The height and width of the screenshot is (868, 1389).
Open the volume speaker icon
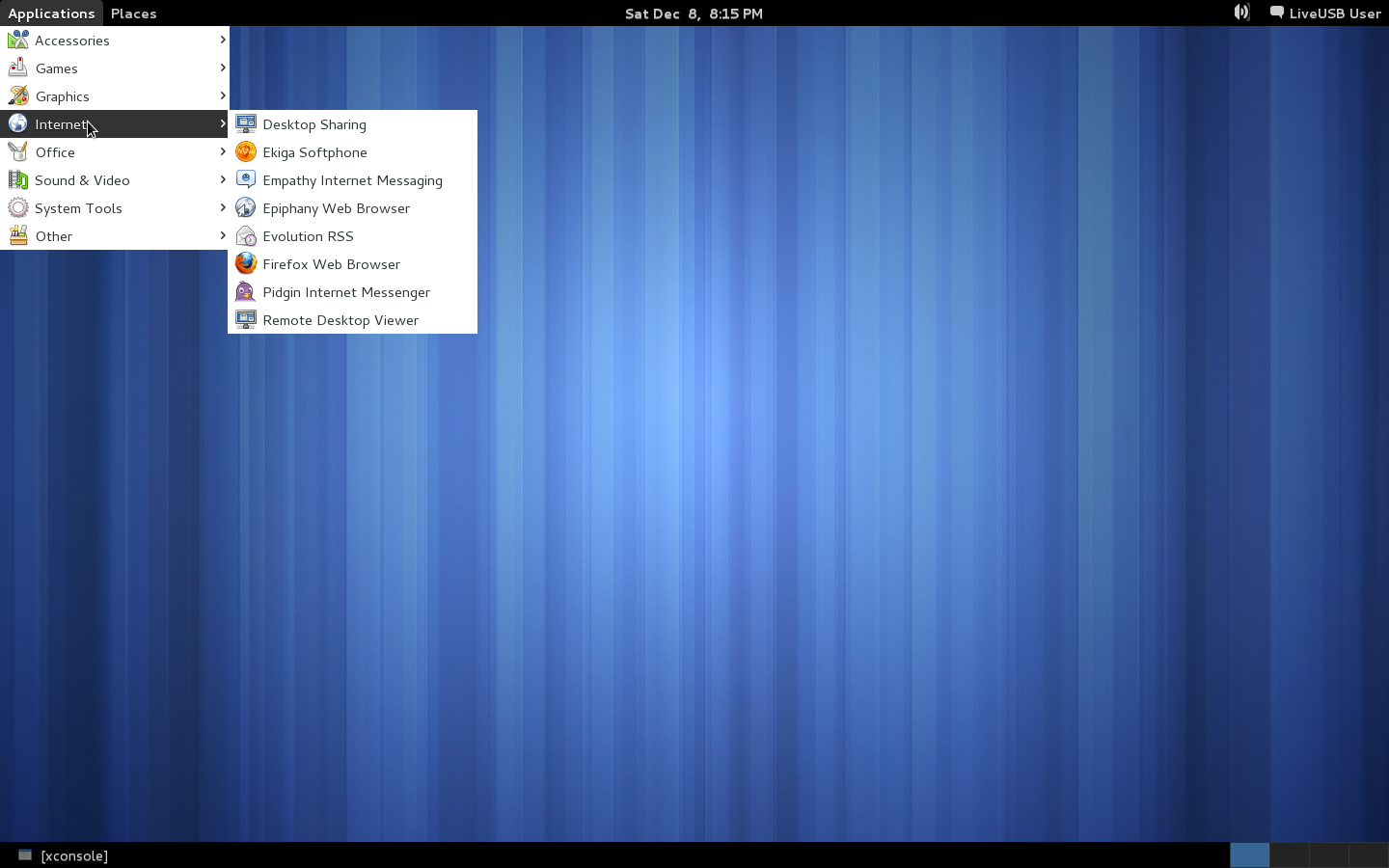(x=1241, y=13)
